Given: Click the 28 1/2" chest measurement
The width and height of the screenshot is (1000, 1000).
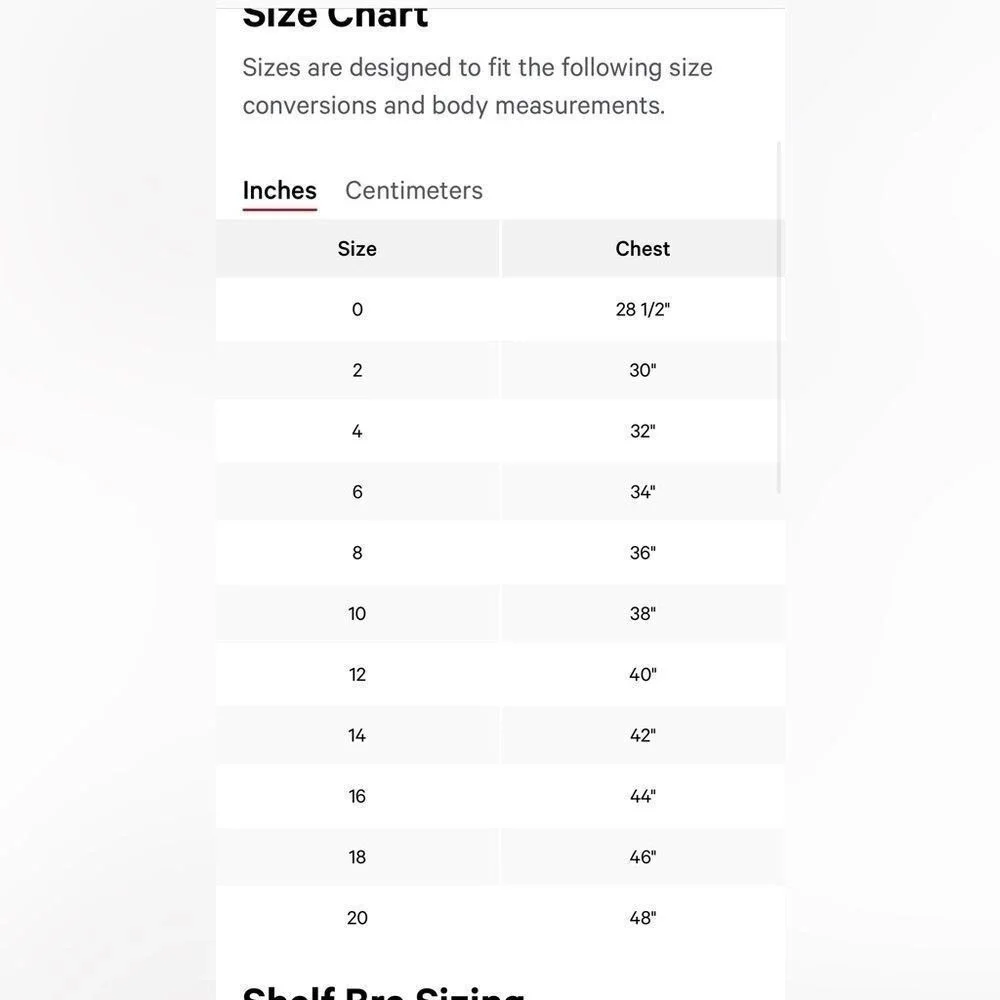Looking at the screenshot, I should [642, 309].
